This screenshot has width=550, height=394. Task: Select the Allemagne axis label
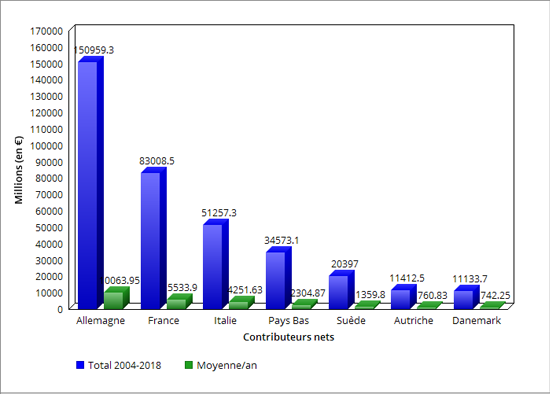click(101, 321)
